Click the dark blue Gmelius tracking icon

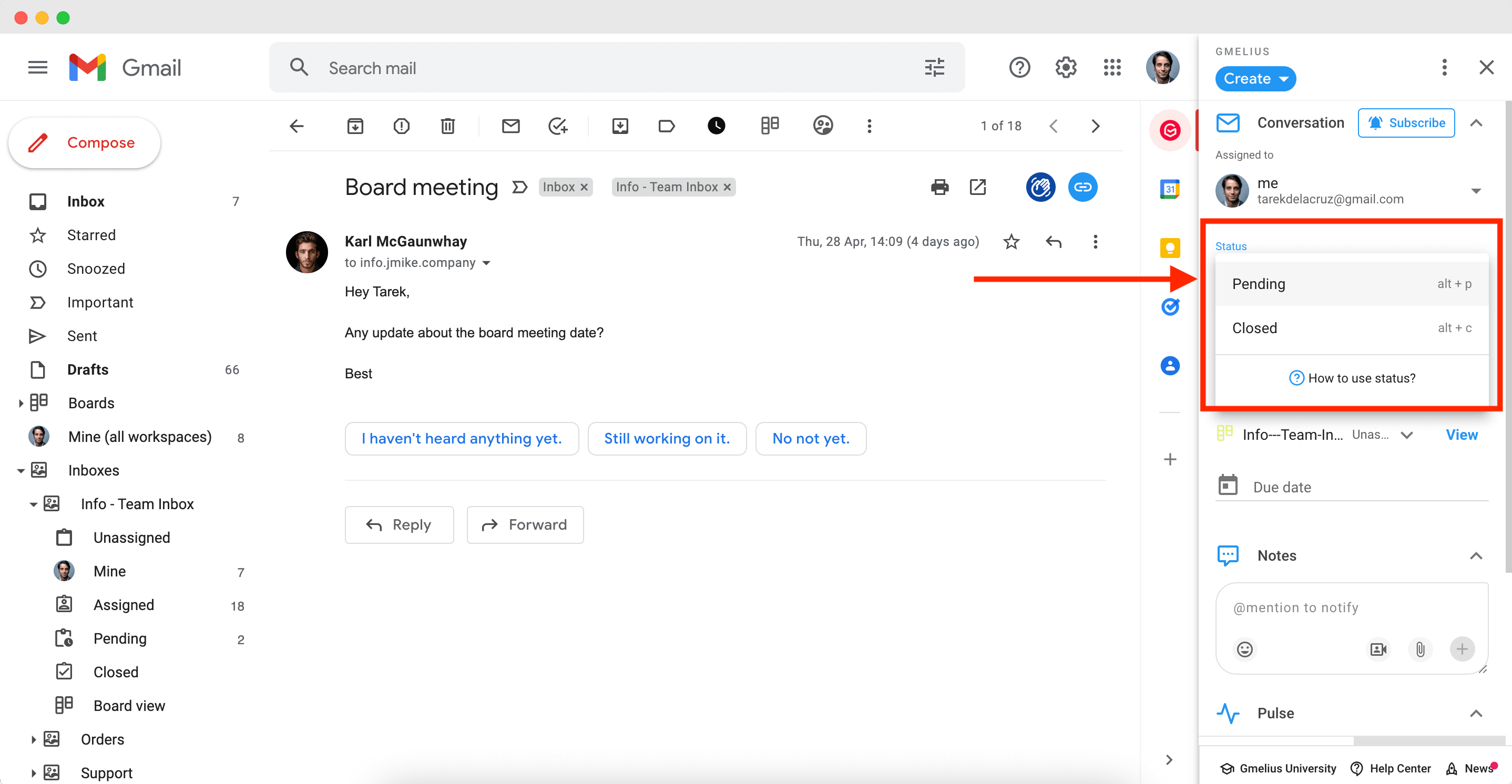tap(1040, 187)
